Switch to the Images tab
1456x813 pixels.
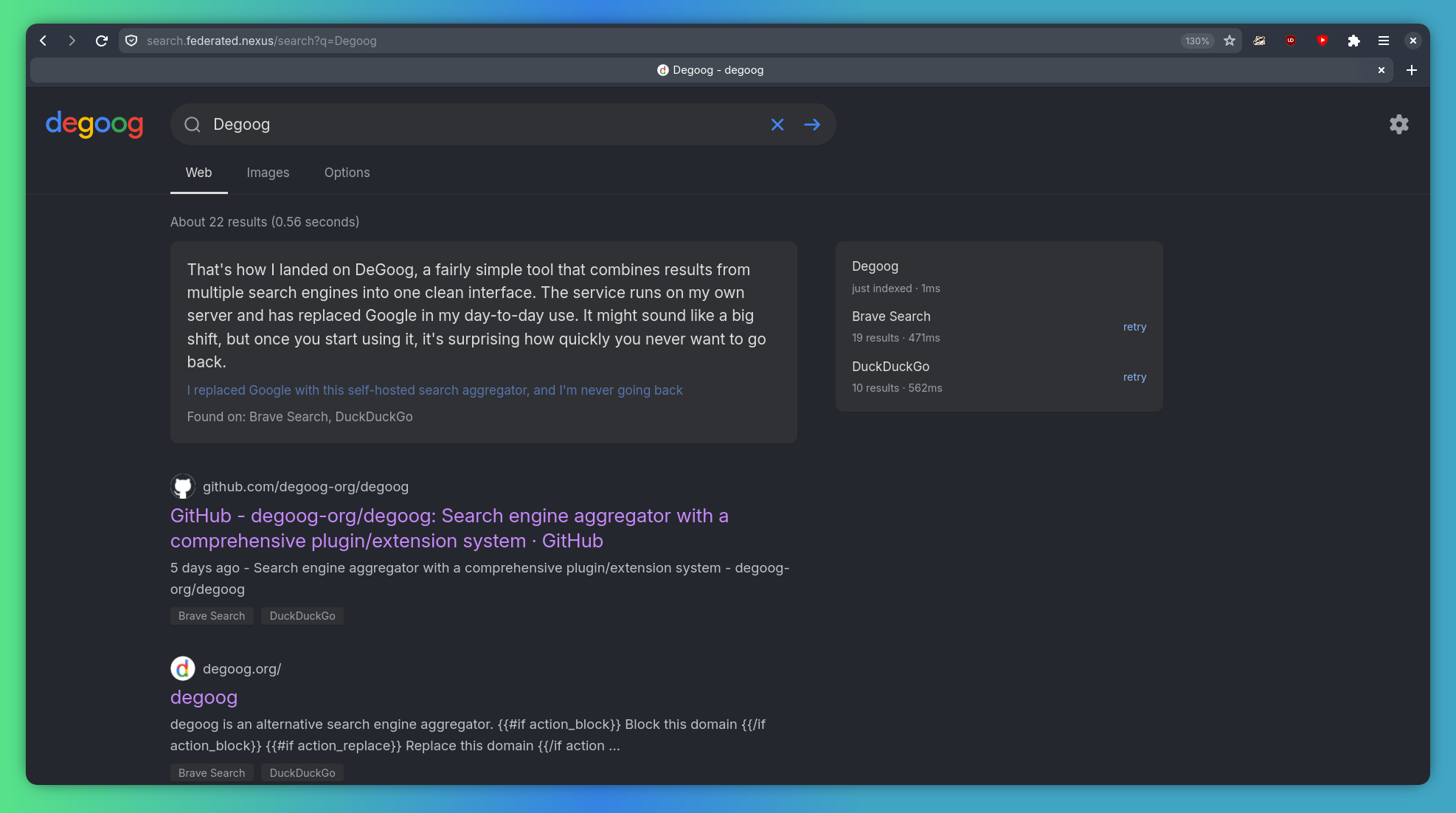coord(268,173)
